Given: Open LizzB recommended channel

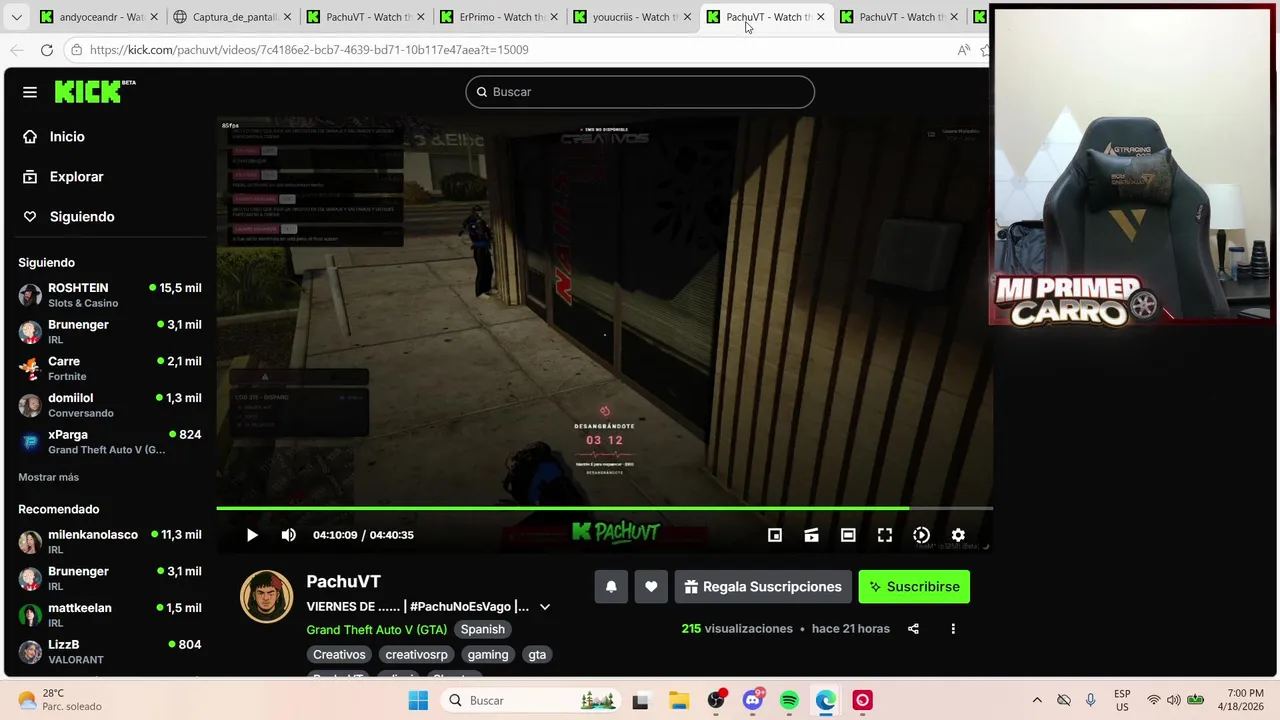Looking at the screenshot, I should point(110,652).
